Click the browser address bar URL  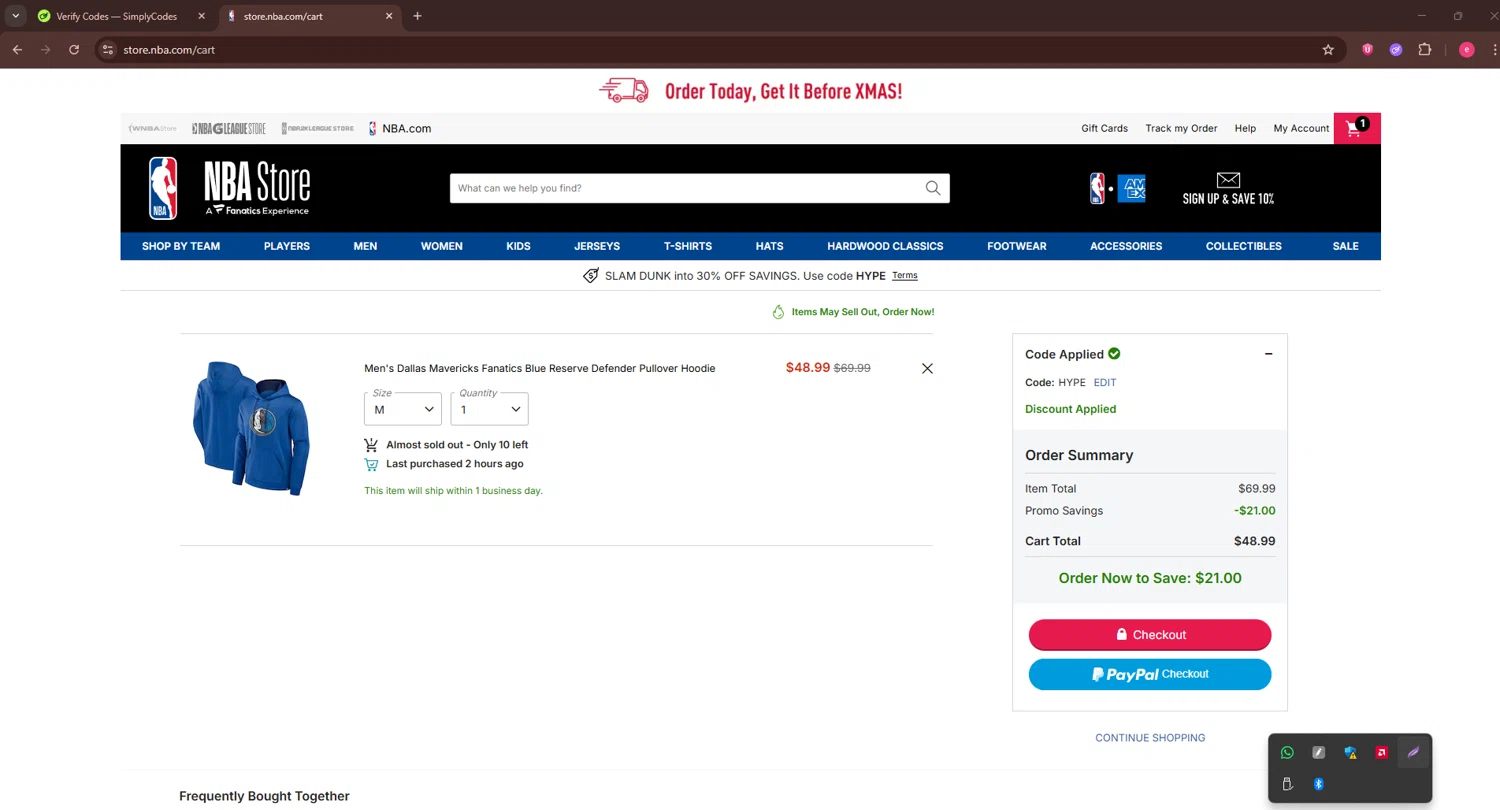point(169,50)
